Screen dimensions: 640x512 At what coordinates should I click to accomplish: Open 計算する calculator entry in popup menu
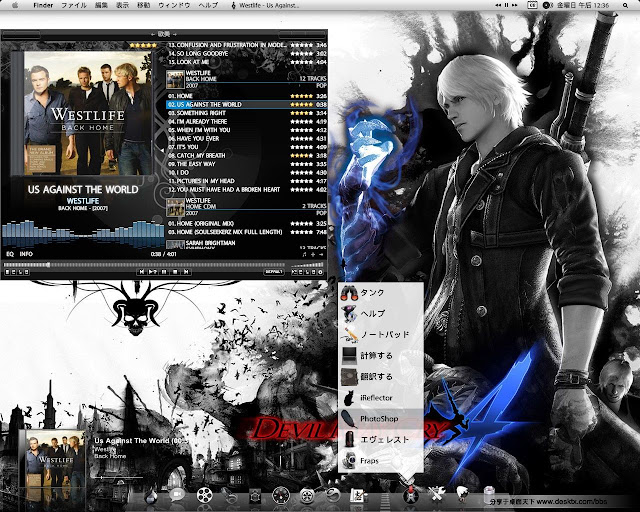coord(381,356)
